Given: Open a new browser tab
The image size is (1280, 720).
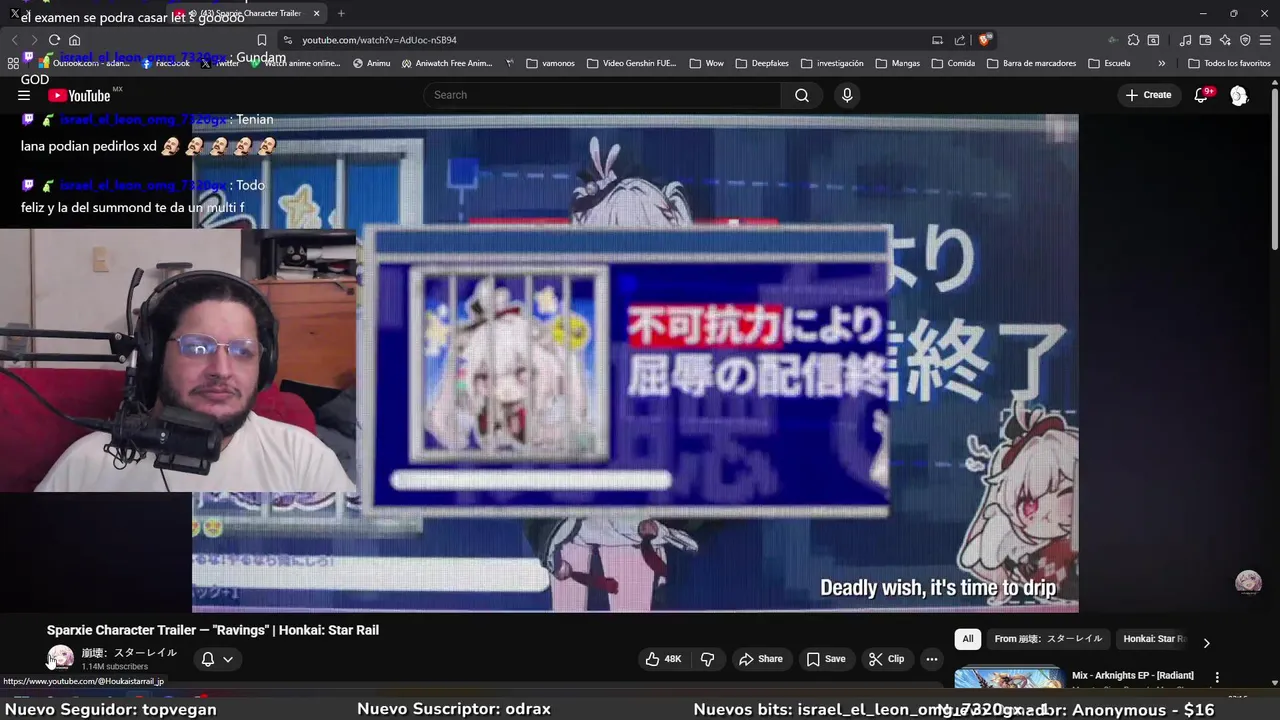Looking at the screenshot, I should (341, 13).
